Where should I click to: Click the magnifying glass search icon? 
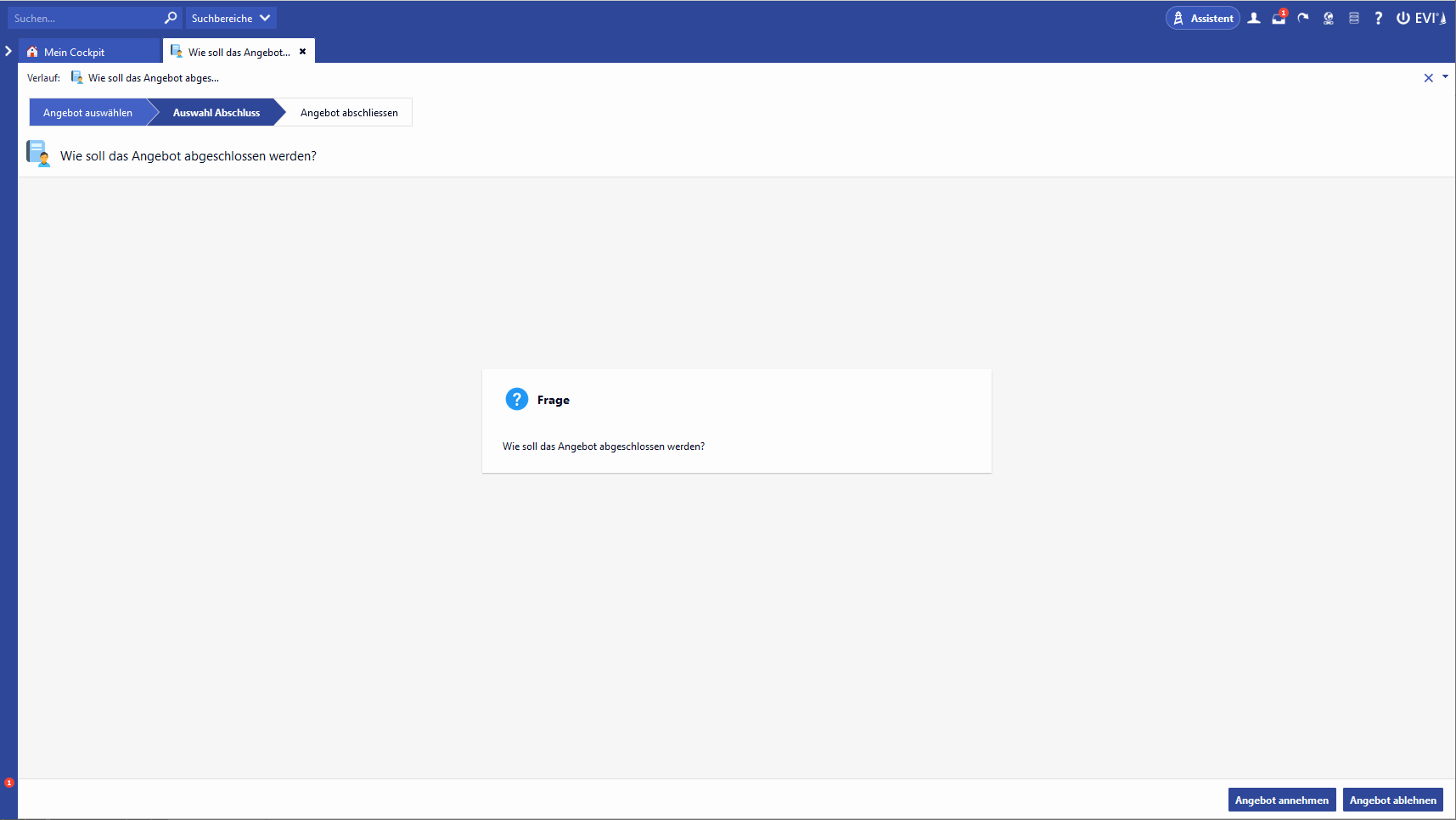click(171, 18)
